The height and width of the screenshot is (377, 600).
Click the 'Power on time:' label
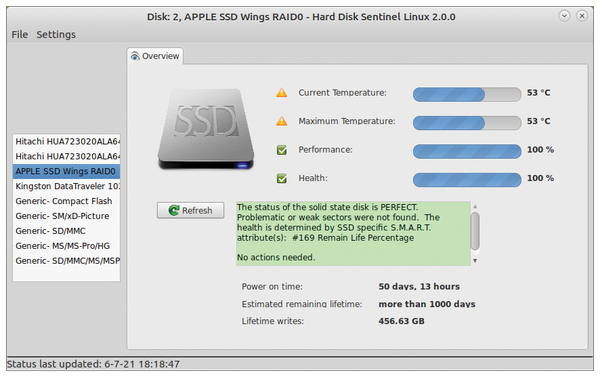(x=272, y=286)
